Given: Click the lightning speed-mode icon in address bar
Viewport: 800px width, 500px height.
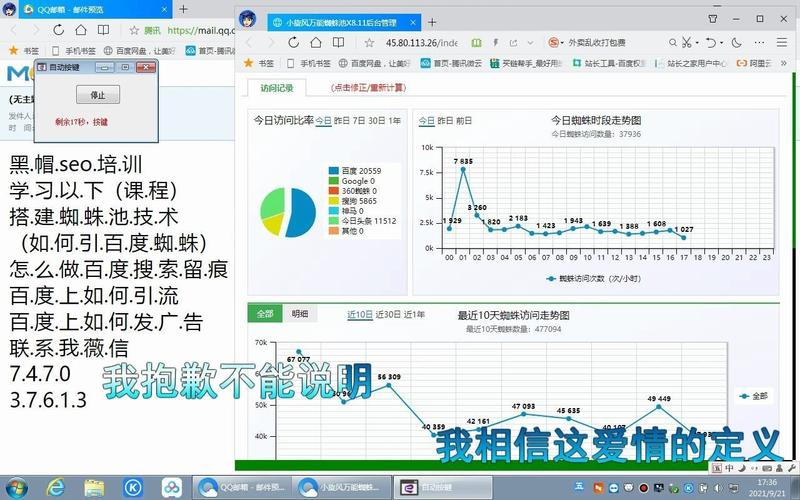Looking at the screenshot, I should (495, 43).
